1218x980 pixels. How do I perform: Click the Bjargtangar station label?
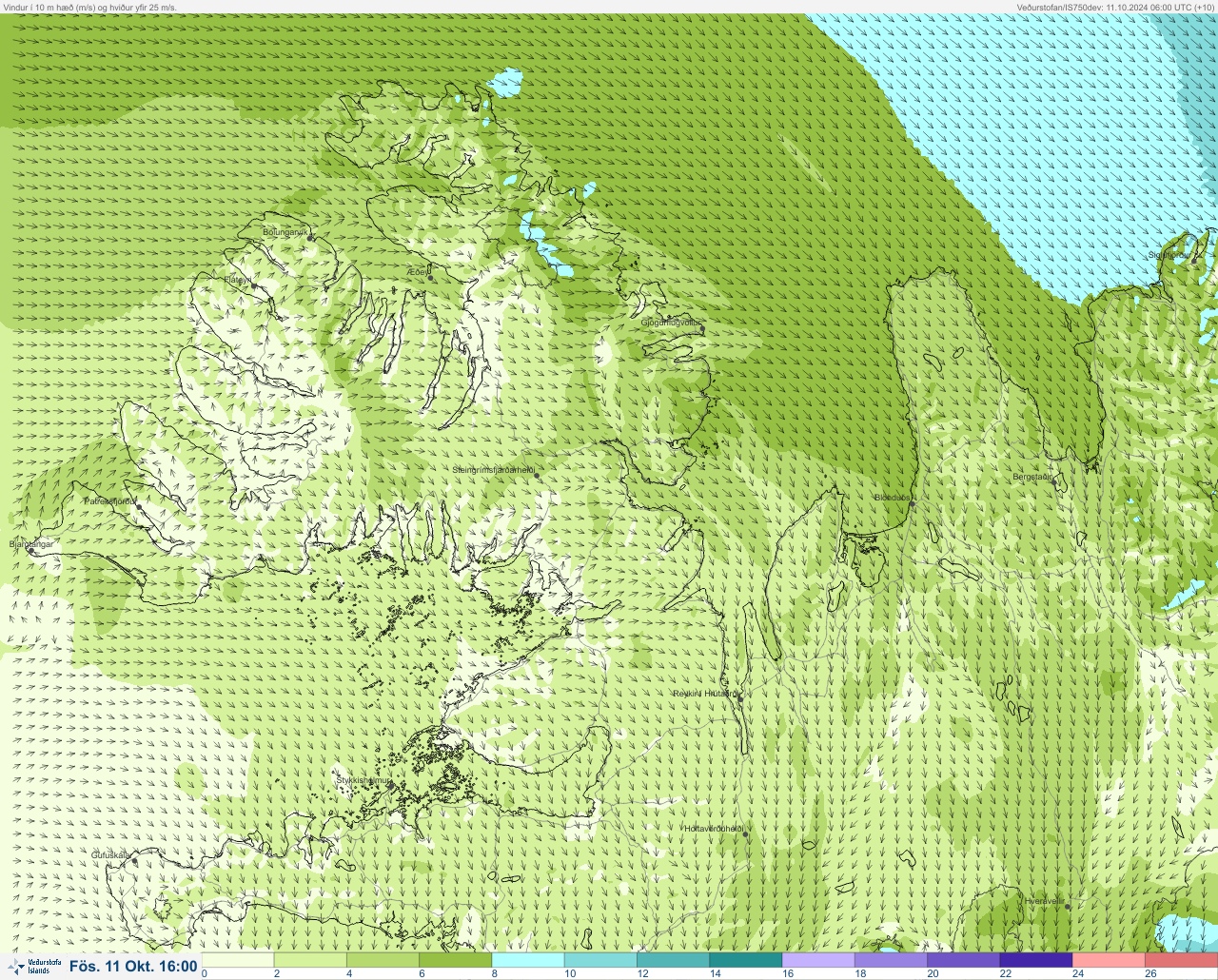[30, 544]
